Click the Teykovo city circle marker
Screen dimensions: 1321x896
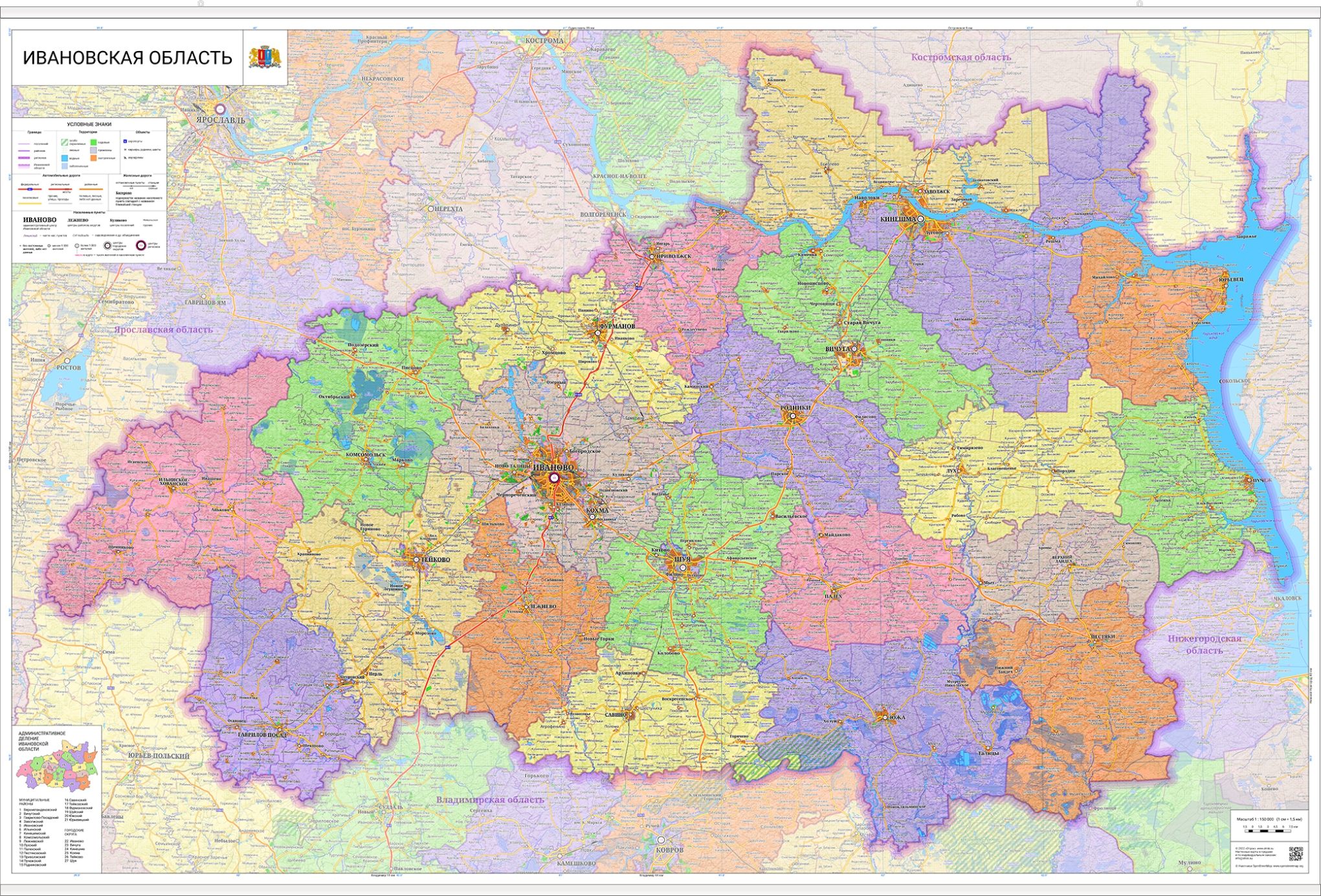[x=417, y=559]
